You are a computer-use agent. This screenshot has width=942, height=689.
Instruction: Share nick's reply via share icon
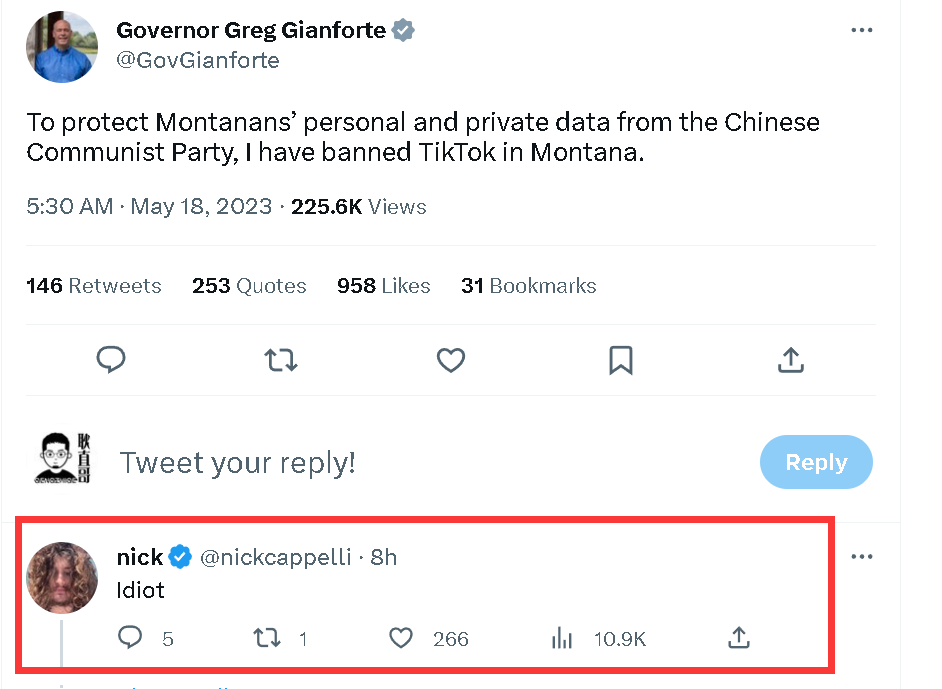(739, 638)
